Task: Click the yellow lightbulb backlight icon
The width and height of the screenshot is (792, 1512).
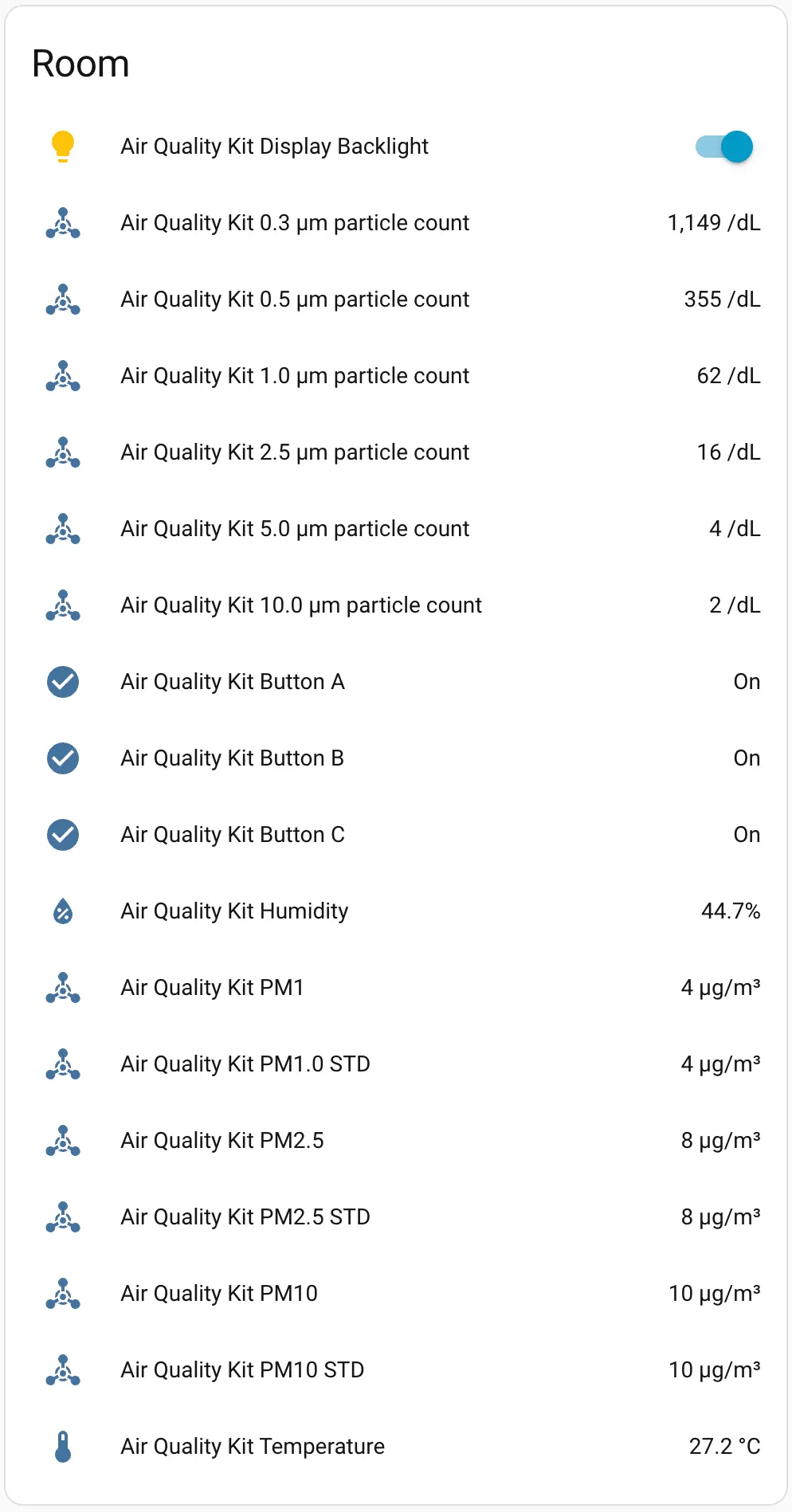Action: [63, 147]
